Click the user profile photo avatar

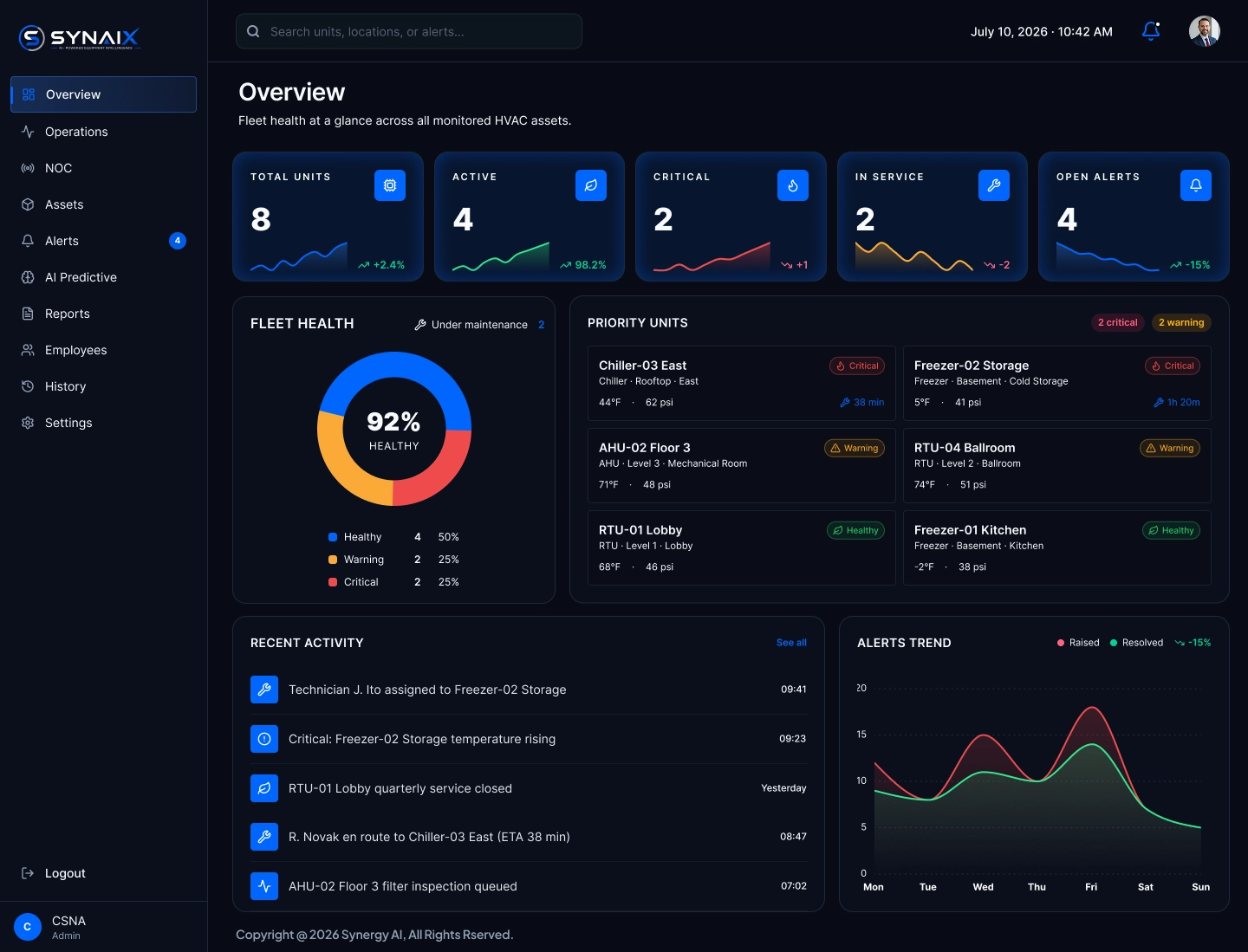(x=1205, y=31)
